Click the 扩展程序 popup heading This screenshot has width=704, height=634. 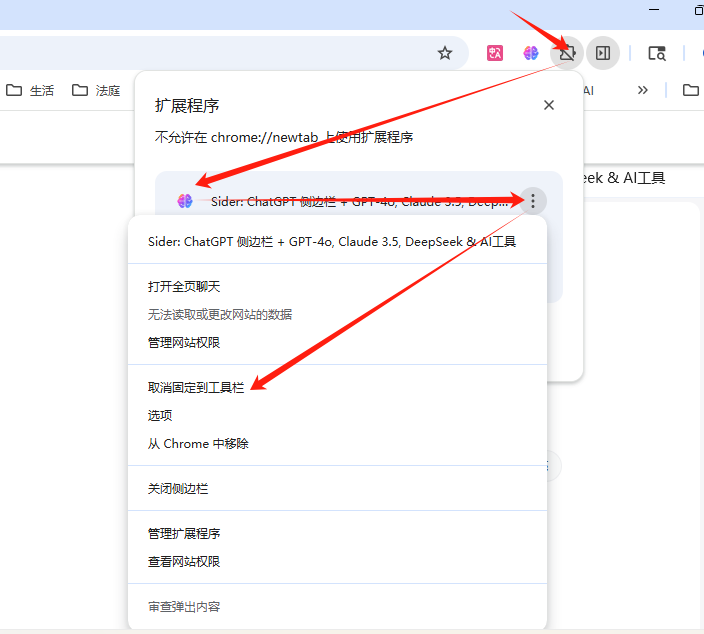pyautogui.click(x=187, y=106)
